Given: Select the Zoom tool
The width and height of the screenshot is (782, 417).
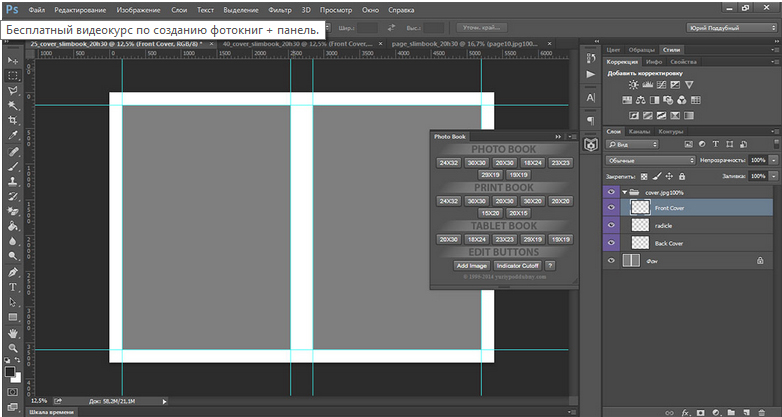Looking at the screenshot, I should pyautogui.click(x=13, y=347).
